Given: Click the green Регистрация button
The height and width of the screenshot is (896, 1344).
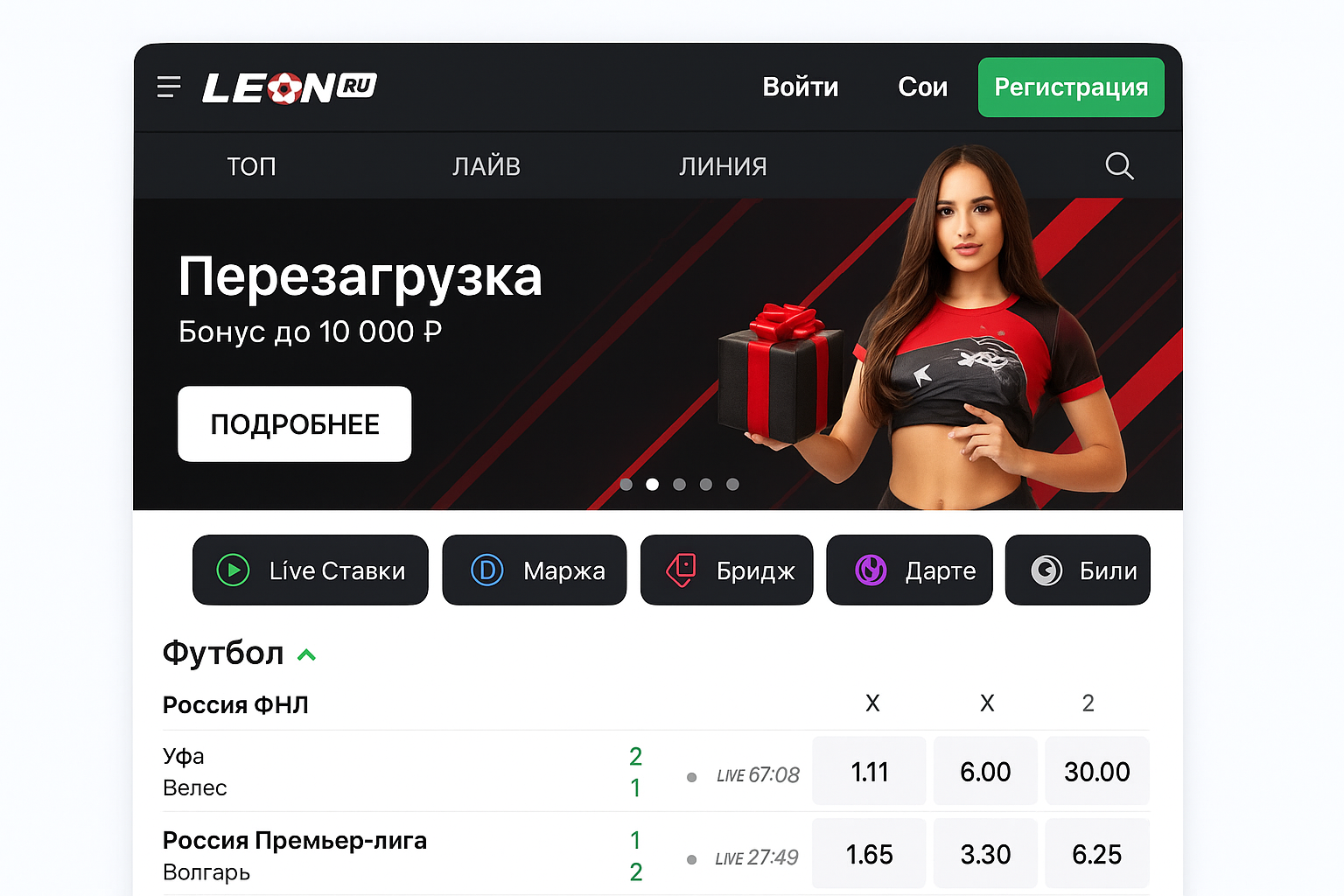Looking at the screenshot, I should pos(1071,87).
